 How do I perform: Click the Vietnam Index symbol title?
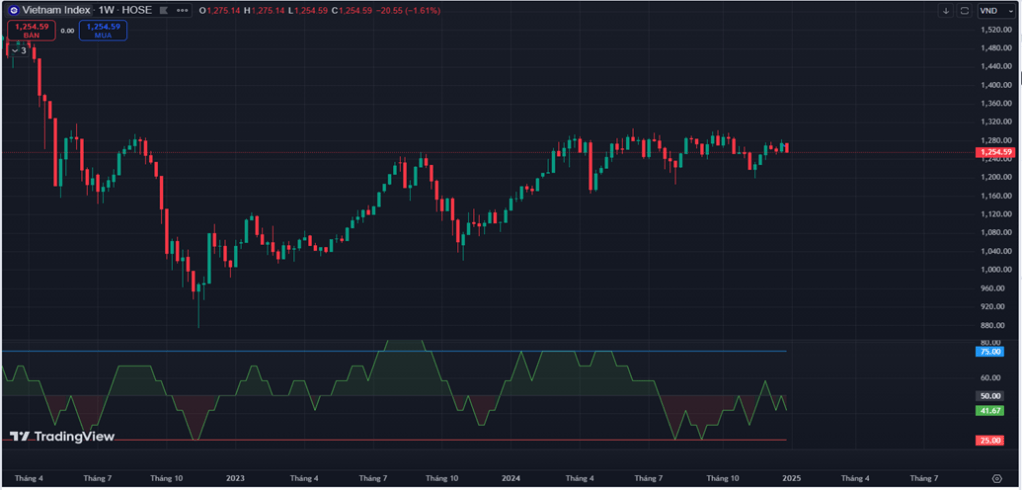pyautogui.click(x=58, y=10)
